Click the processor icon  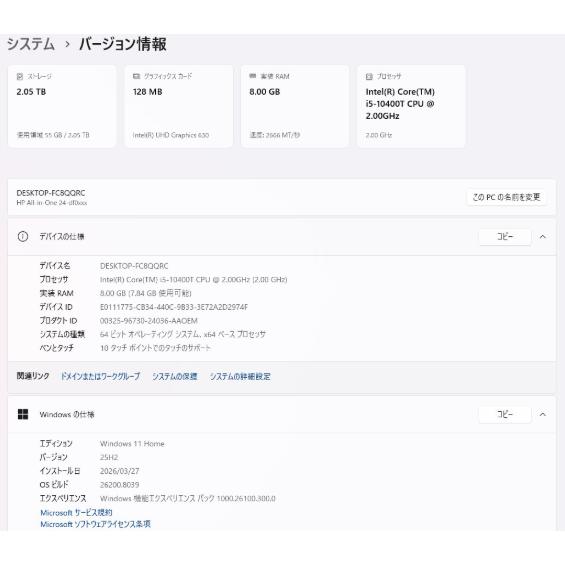pyautogui.click(x=369, y=76)
